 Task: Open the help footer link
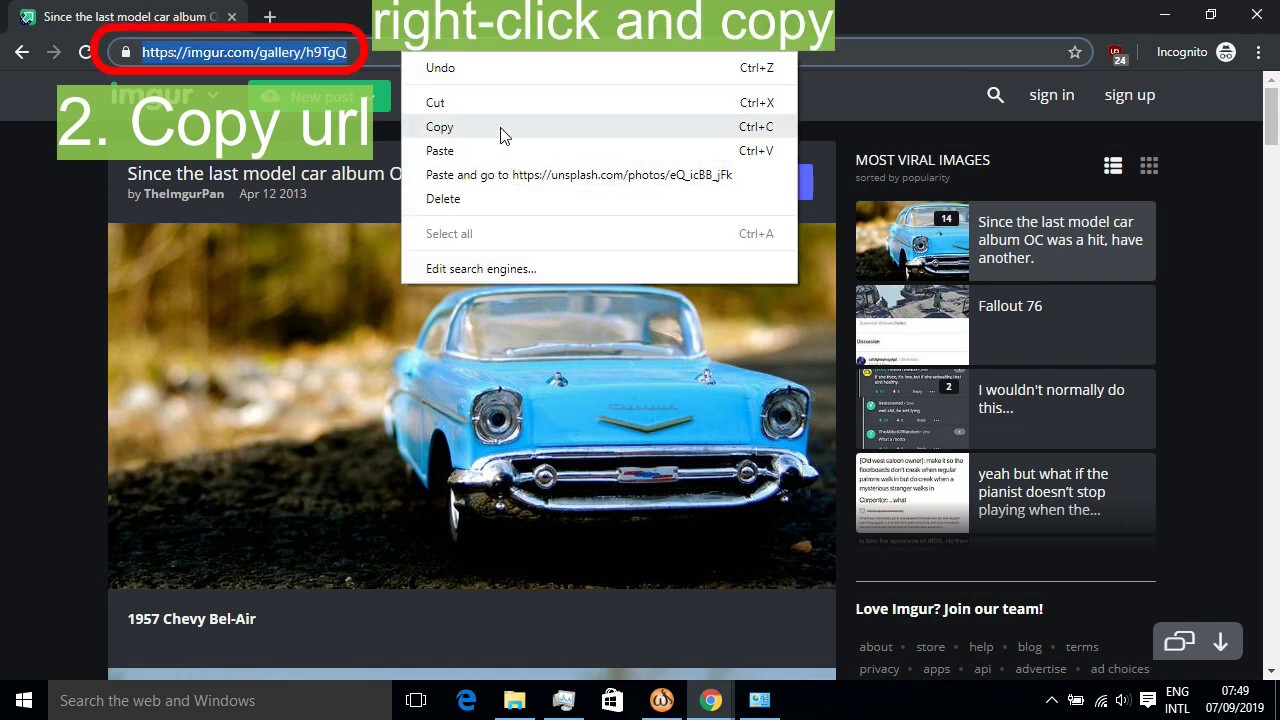pos(981,647)
